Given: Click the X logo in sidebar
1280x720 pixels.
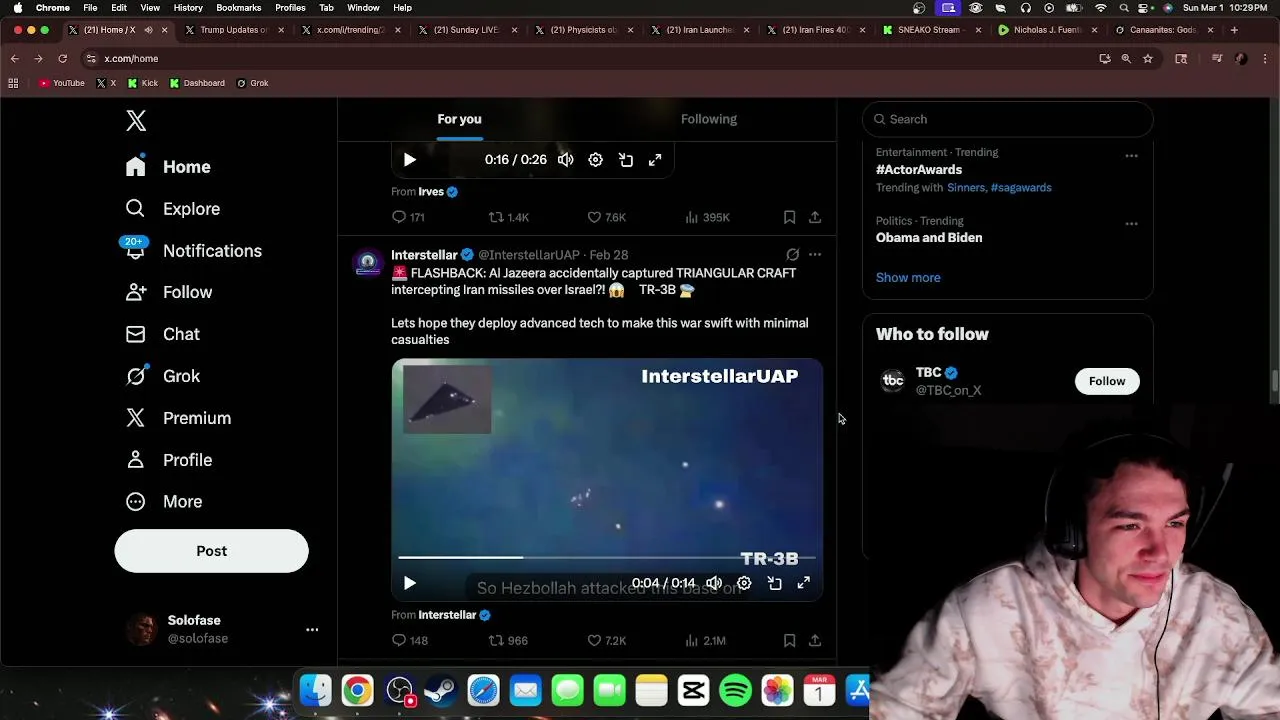Looking at the screenshot, I should click(x=136, y=121).
